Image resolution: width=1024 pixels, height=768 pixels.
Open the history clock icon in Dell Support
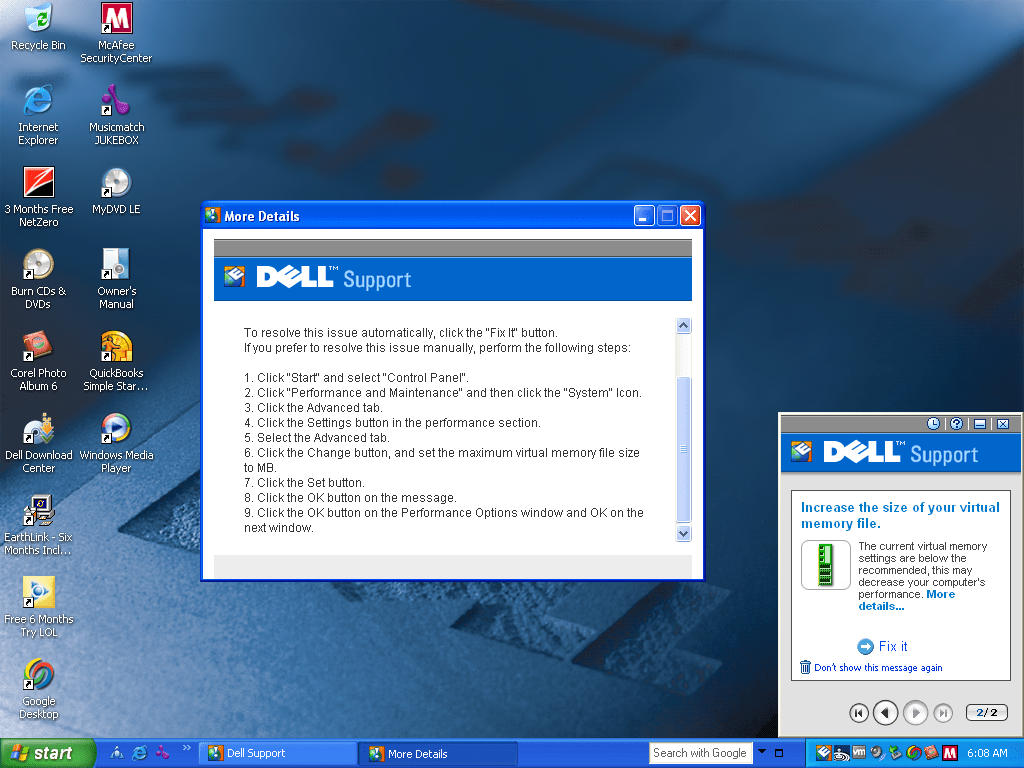[933, 424]
